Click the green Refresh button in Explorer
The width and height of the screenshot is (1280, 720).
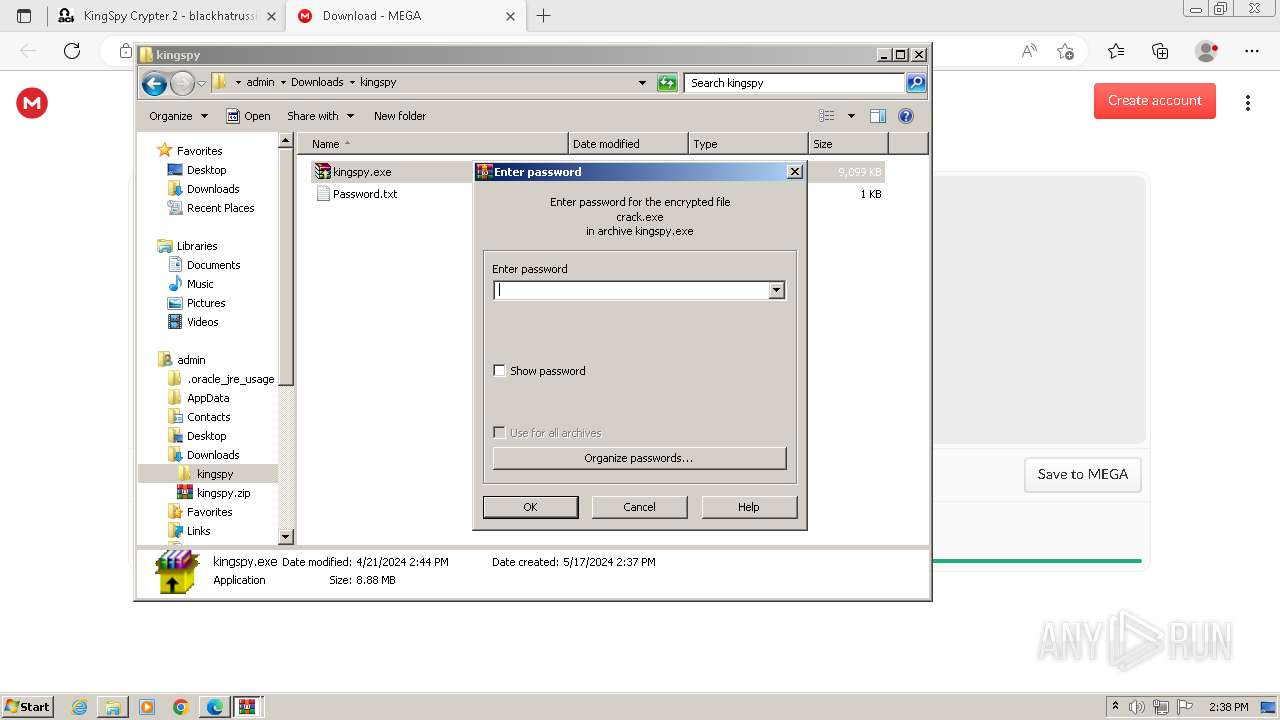coord(667,83)
